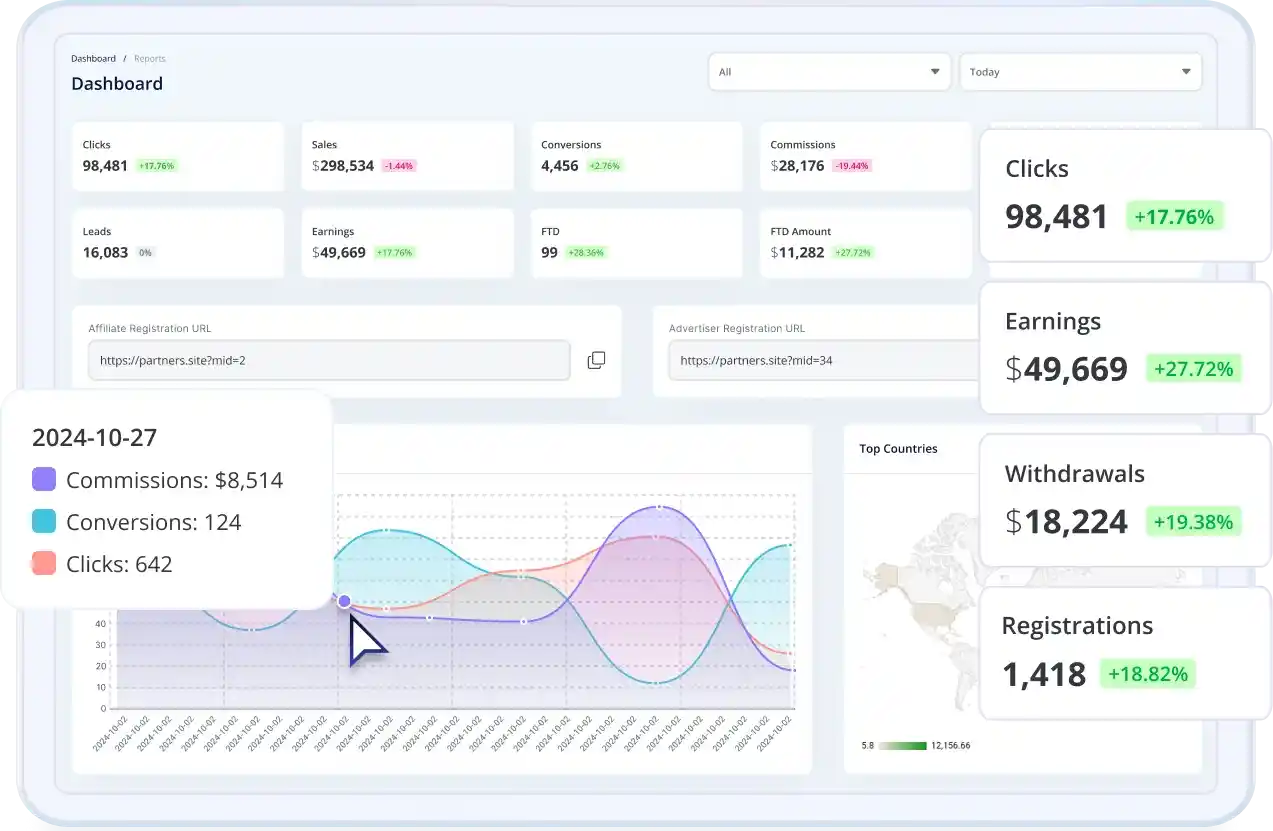Click the Advertiser Registration URL field
The width and height of the screenshot is (1273, 831).
(x=824, y=360)
